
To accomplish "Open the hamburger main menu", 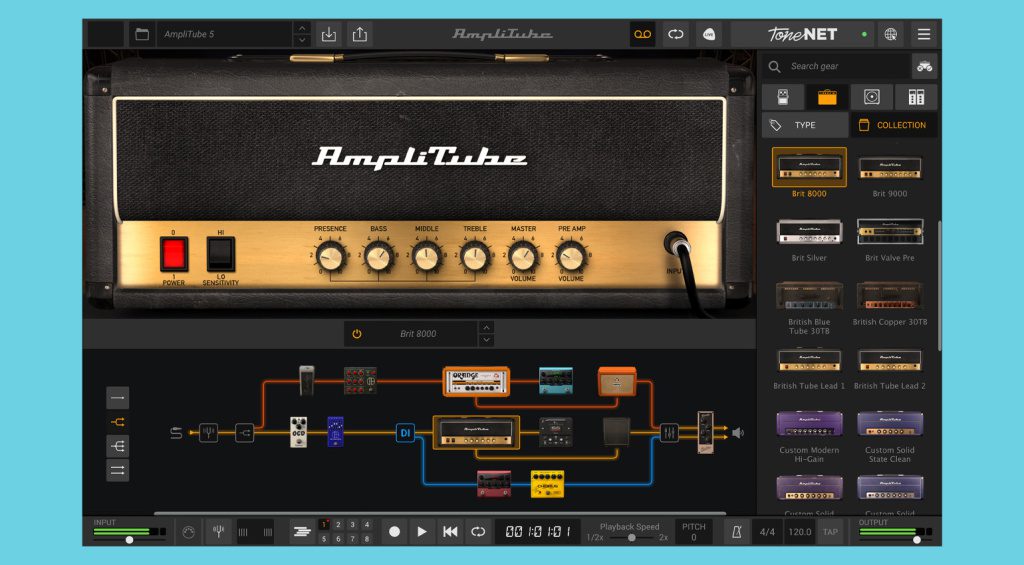I will [923, 34].
